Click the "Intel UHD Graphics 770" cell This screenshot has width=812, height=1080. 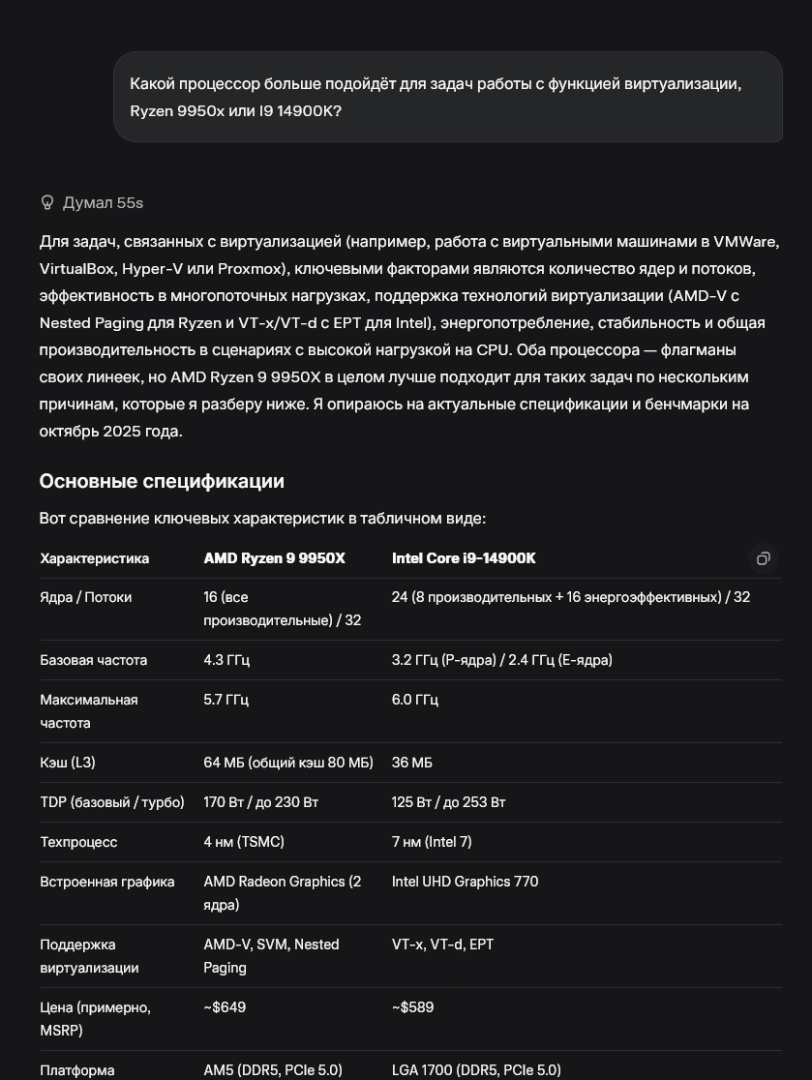point(465,882)
